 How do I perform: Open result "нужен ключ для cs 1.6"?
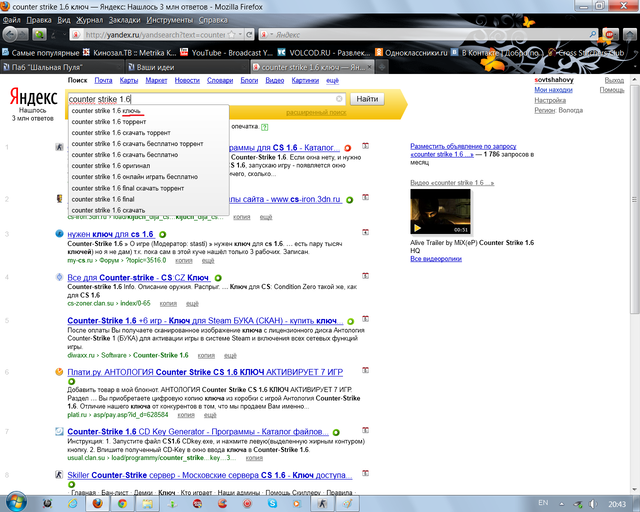tap(110, 234)
